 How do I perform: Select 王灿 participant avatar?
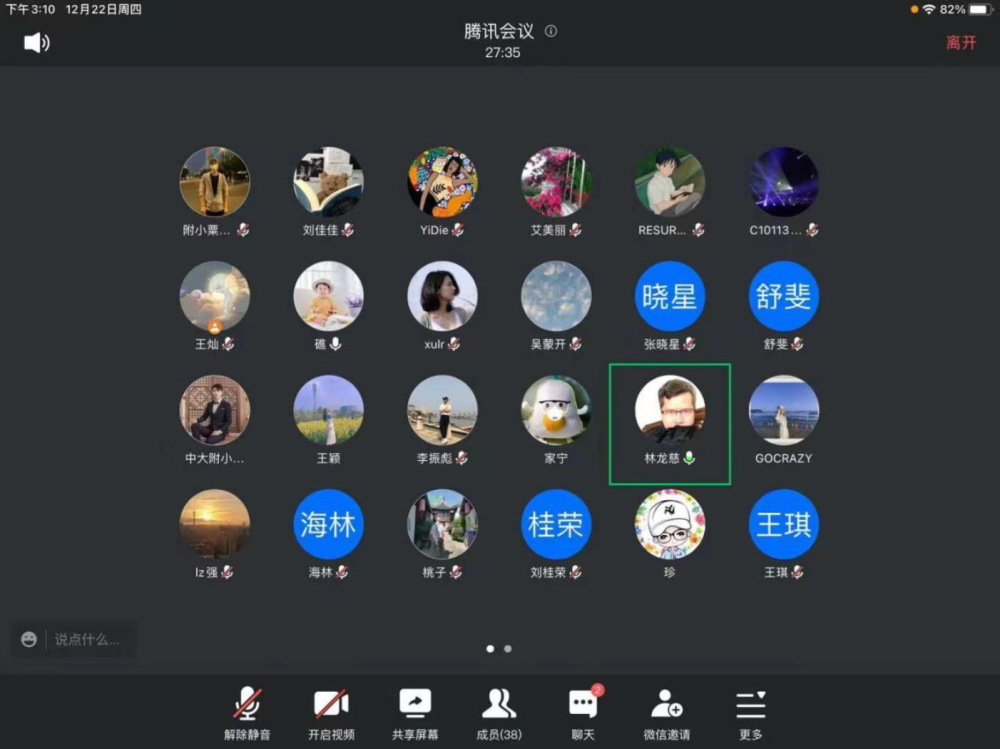point(215,296)
